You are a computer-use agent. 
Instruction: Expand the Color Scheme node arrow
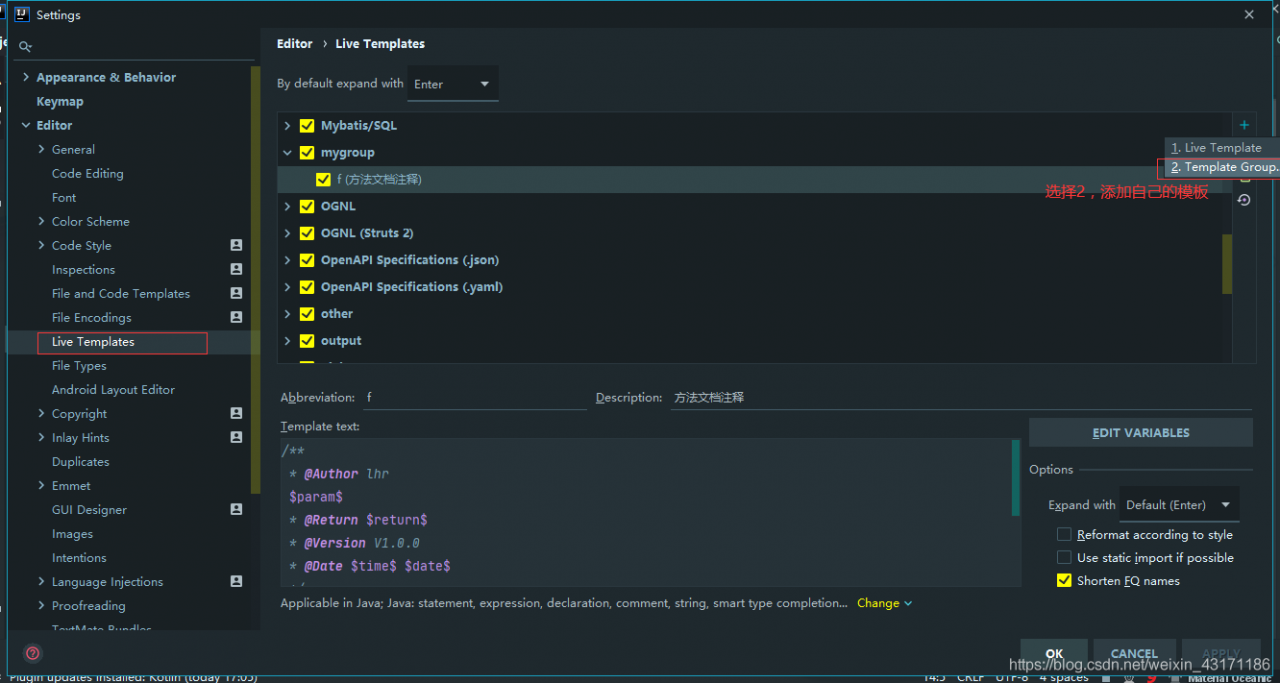click(x=41, y=221)
